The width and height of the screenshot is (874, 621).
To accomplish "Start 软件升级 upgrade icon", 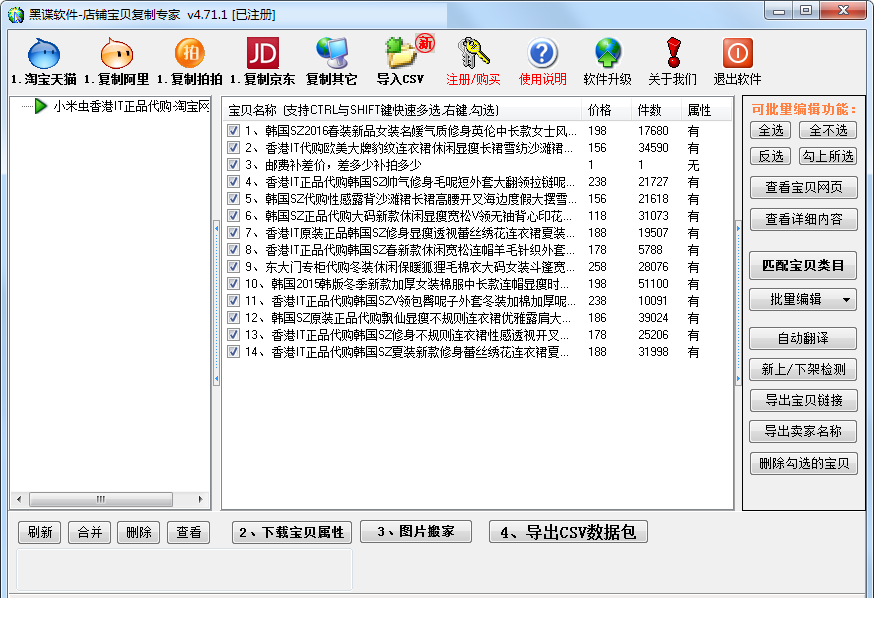I will [608, 54].
